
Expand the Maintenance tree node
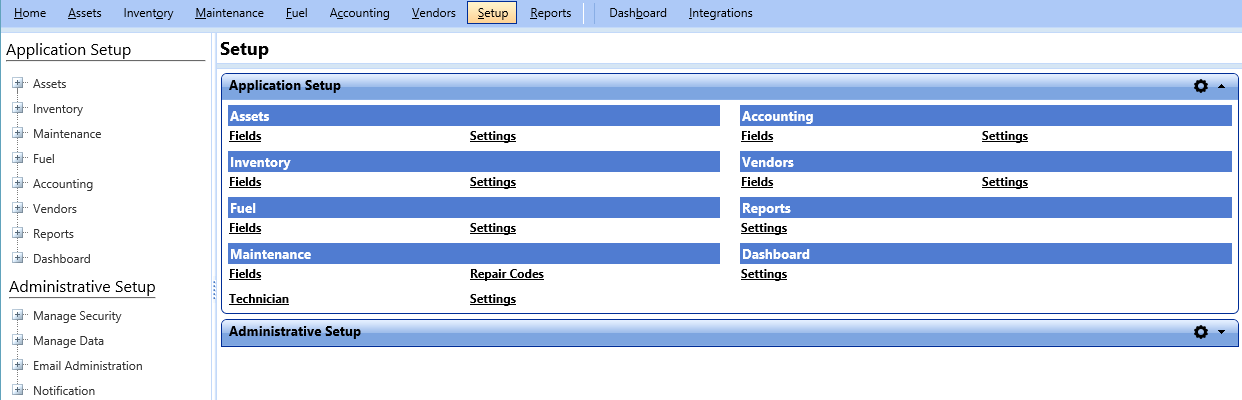point(18,134)
